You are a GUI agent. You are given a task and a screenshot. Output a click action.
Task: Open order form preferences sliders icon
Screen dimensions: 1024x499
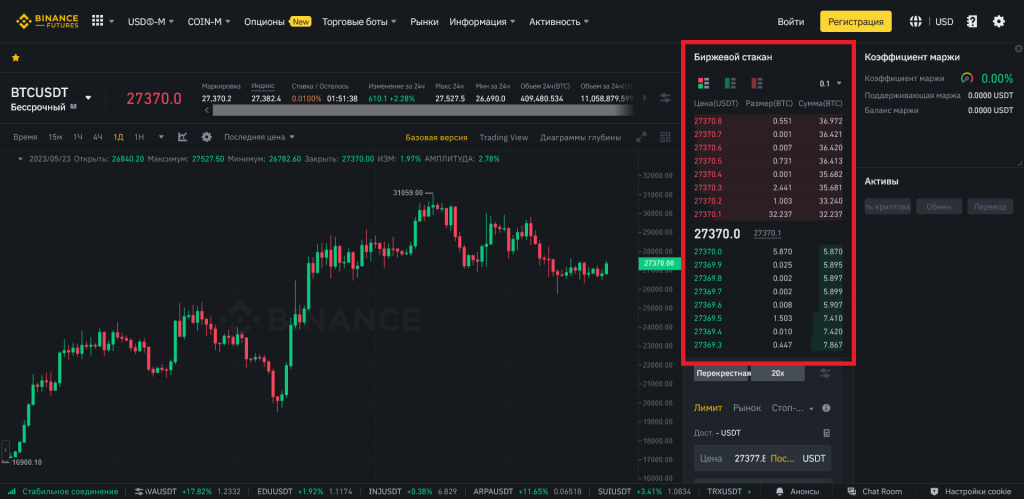click(825, 373)
